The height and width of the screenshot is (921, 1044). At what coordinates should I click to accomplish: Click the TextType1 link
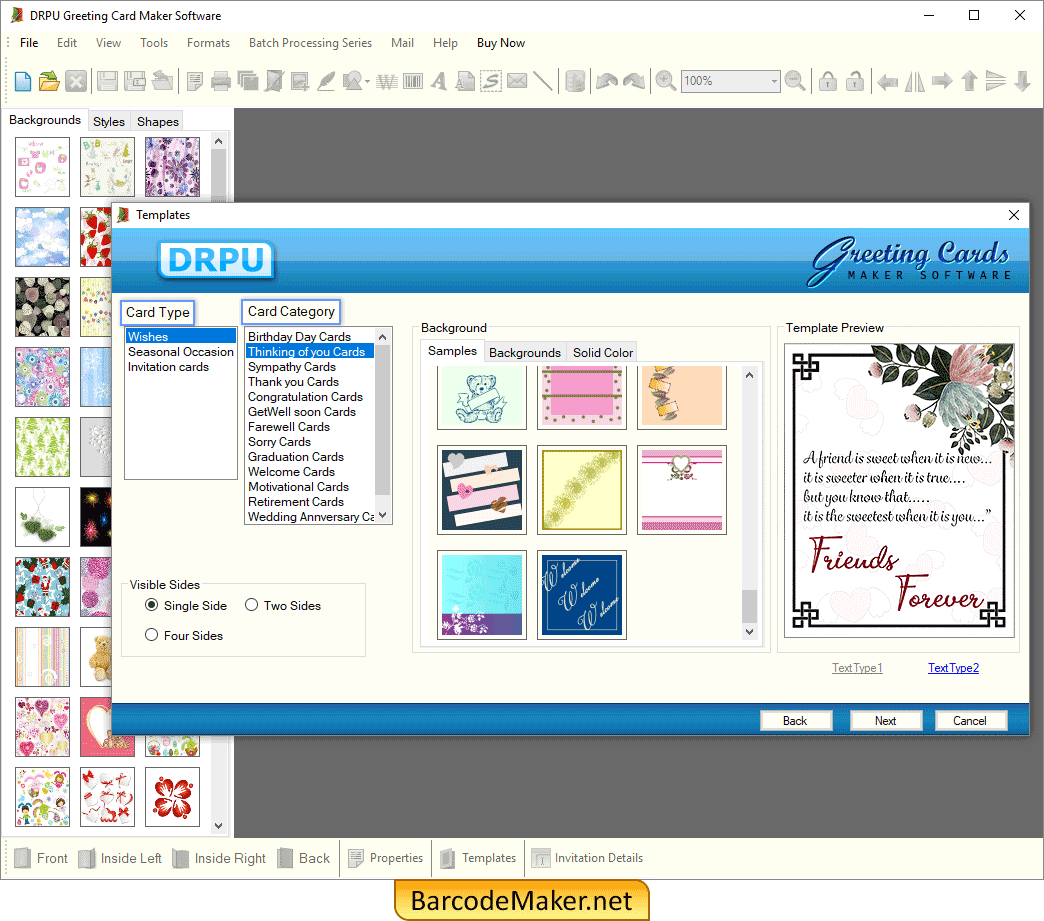[857, 667]
